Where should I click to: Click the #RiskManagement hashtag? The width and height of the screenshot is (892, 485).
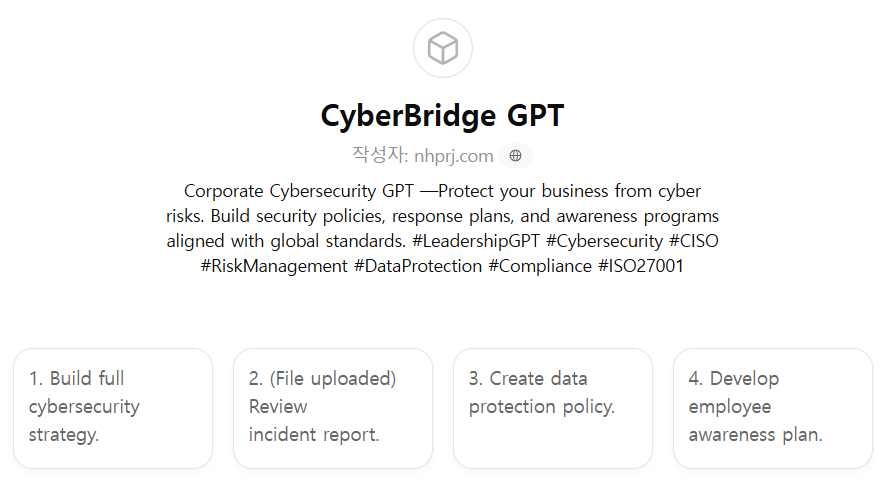coord(273,267)
